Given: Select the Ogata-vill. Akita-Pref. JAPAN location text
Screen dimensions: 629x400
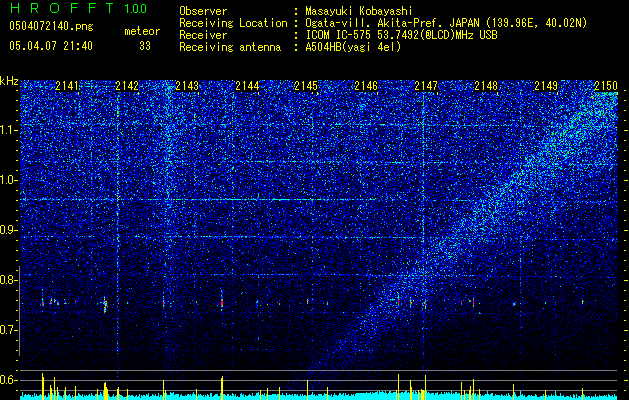Looking at the screenshot, I should point(446,23).
